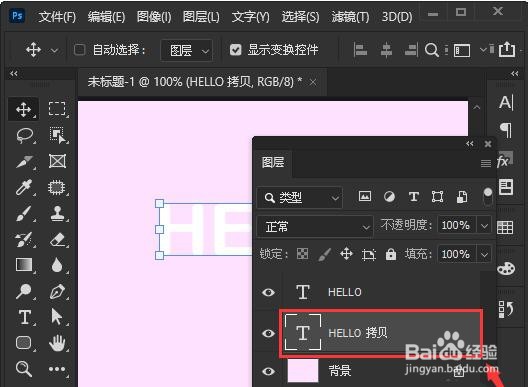Select the Lasso tool

click(x=24, y=135)
